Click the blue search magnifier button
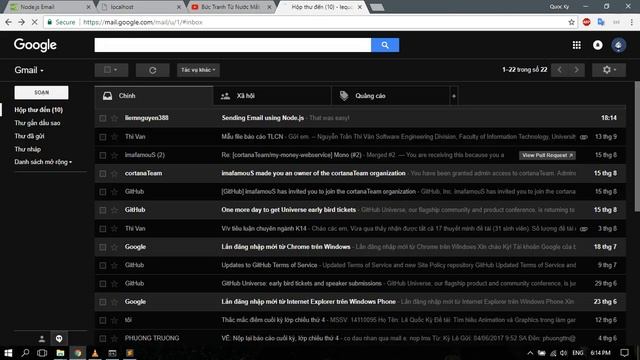The height and width of the screenshot is (360, 640). tap(385, 45)
